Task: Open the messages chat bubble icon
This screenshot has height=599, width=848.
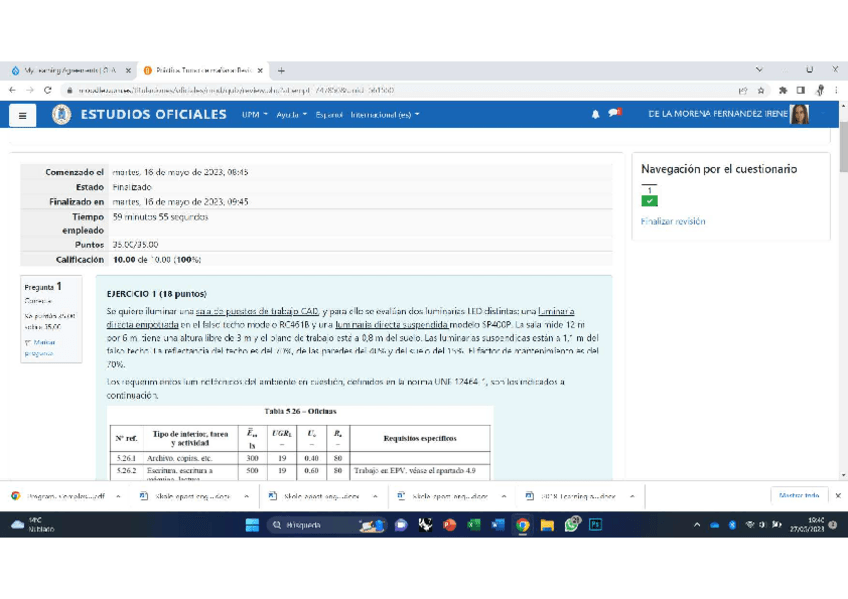Action: coord(614,113)
